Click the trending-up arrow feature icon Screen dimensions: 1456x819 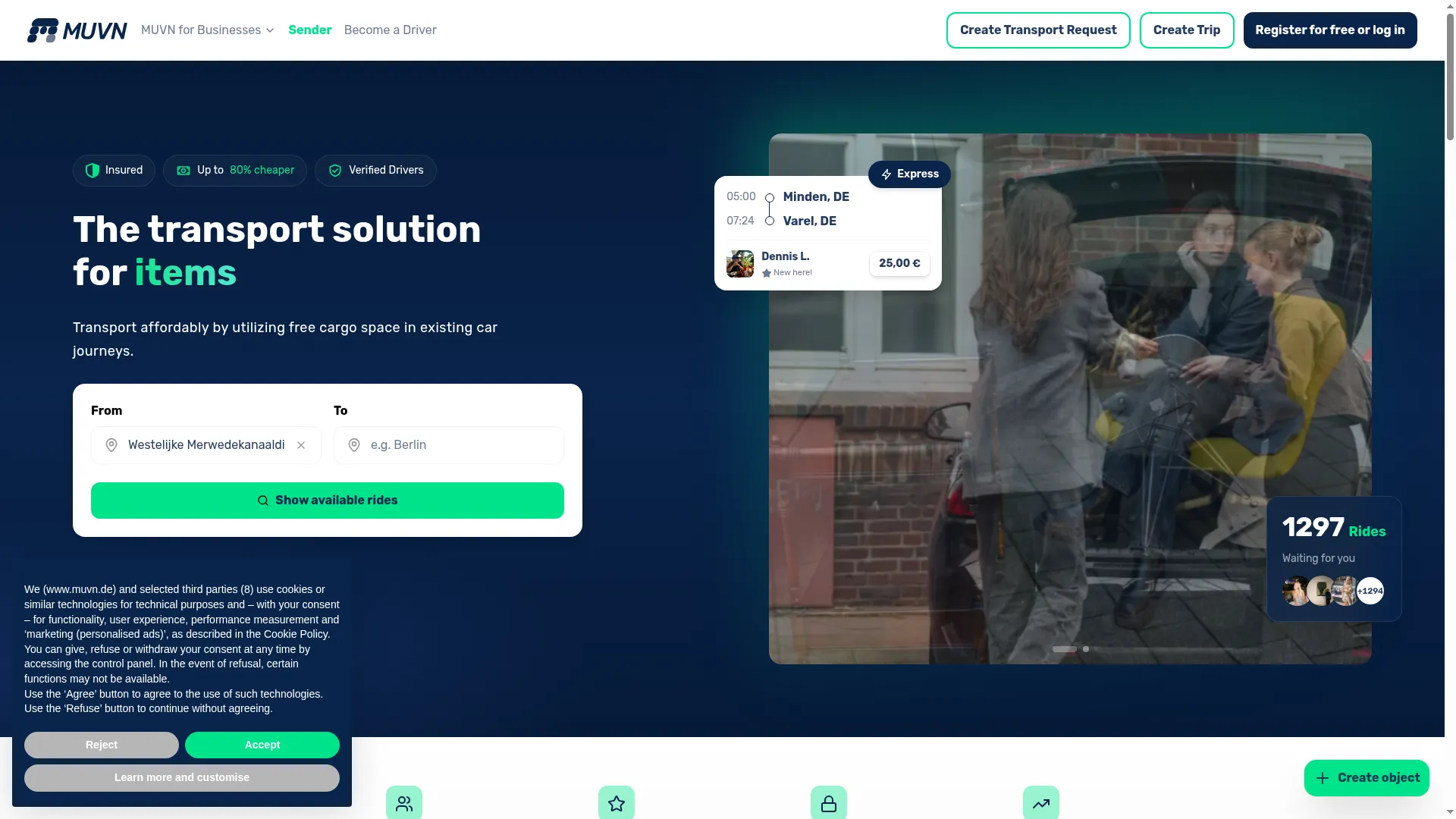pyautogui.click(x=1041, y=803)
